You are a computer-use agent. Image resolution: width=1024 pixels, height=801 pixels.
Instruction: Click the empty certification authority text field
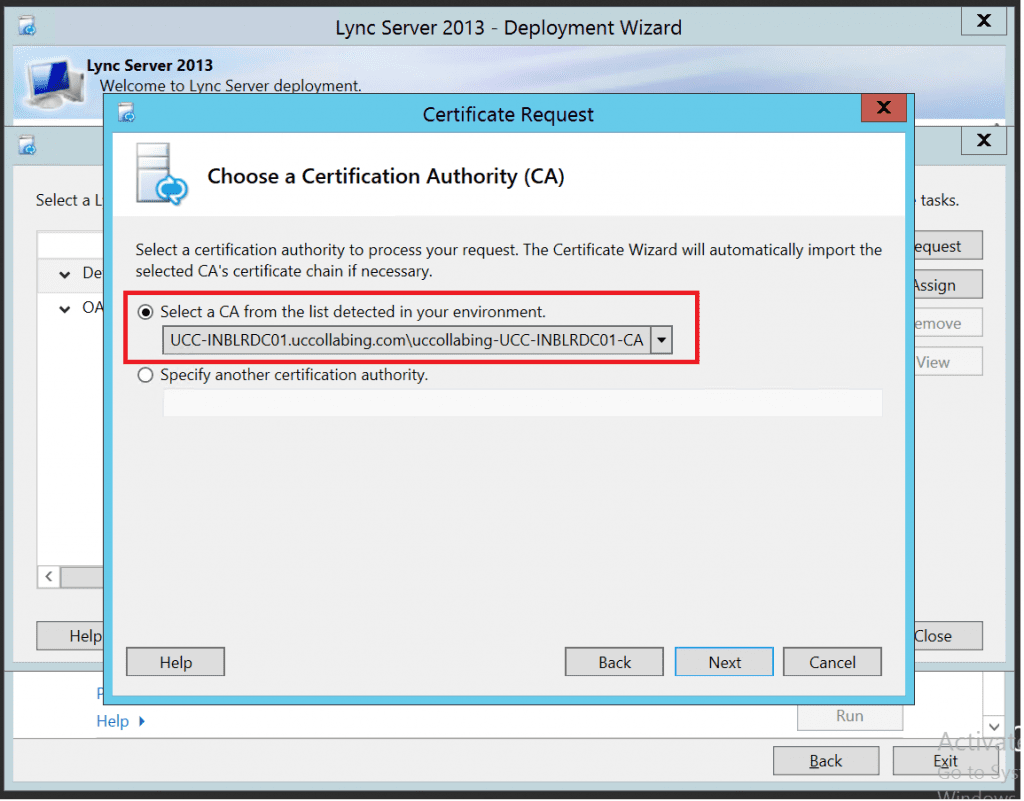pos(520,402)
